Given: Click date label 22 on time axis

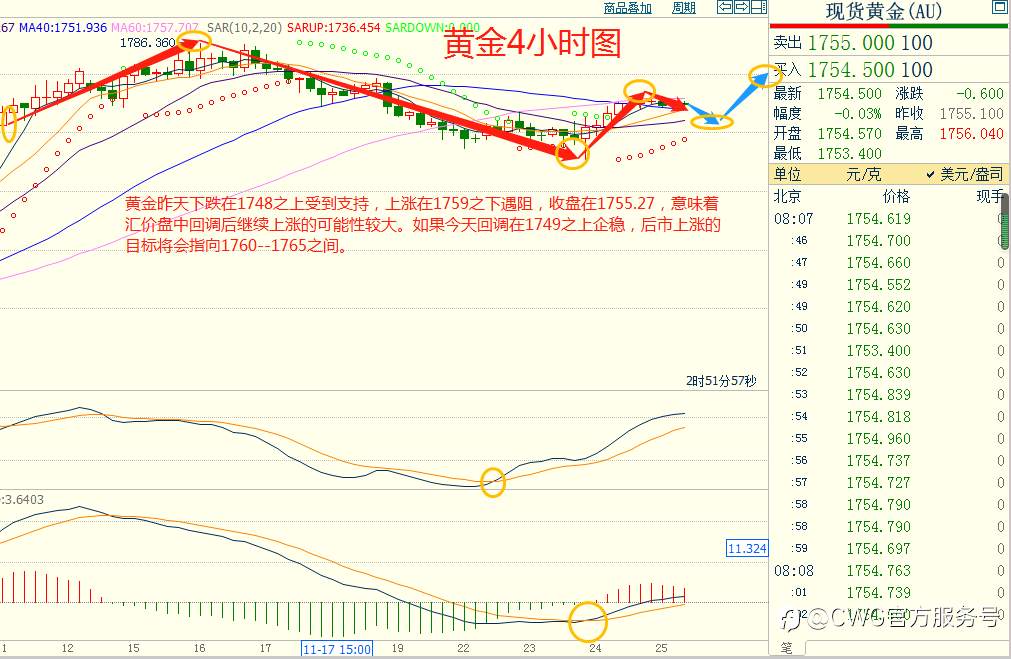Looking at the screenshot, I should [463, 648].
